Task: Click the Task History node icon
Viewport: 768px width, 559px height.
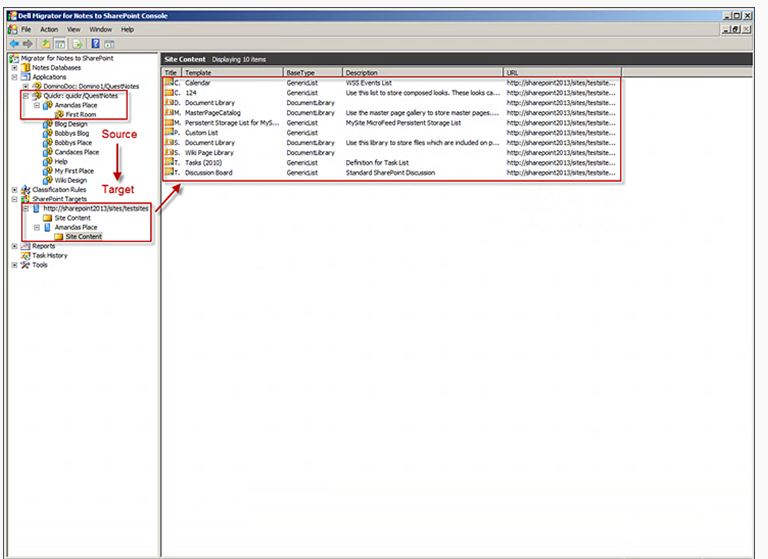Action: click(x=26, y=255)
